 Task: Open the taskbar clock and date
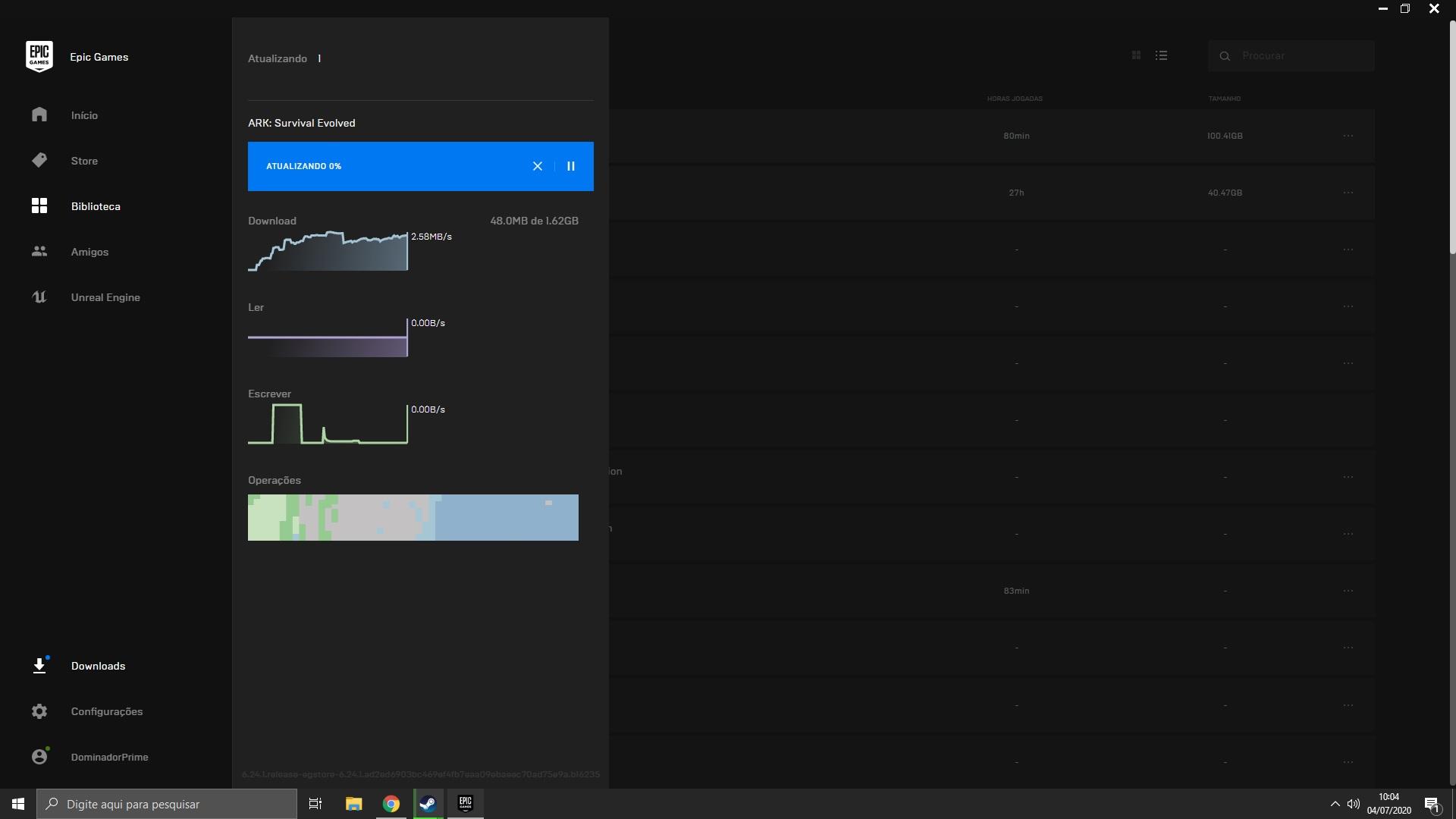pos(1389,804)
